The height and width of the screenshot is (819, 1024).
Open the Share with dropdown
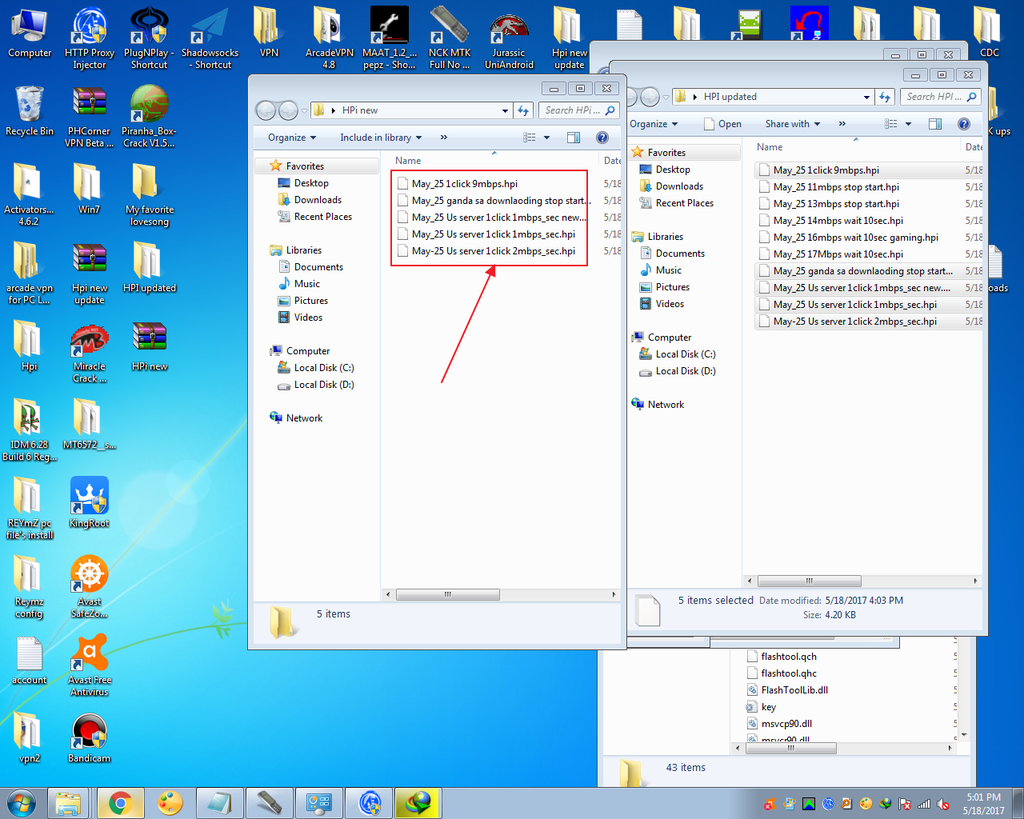[792, 124]
